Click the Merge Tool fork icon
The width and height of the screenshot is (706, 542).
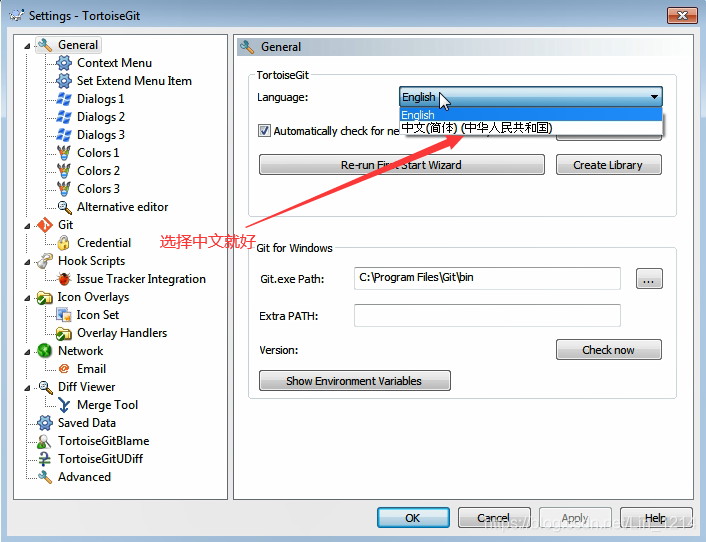coord(64,405)
